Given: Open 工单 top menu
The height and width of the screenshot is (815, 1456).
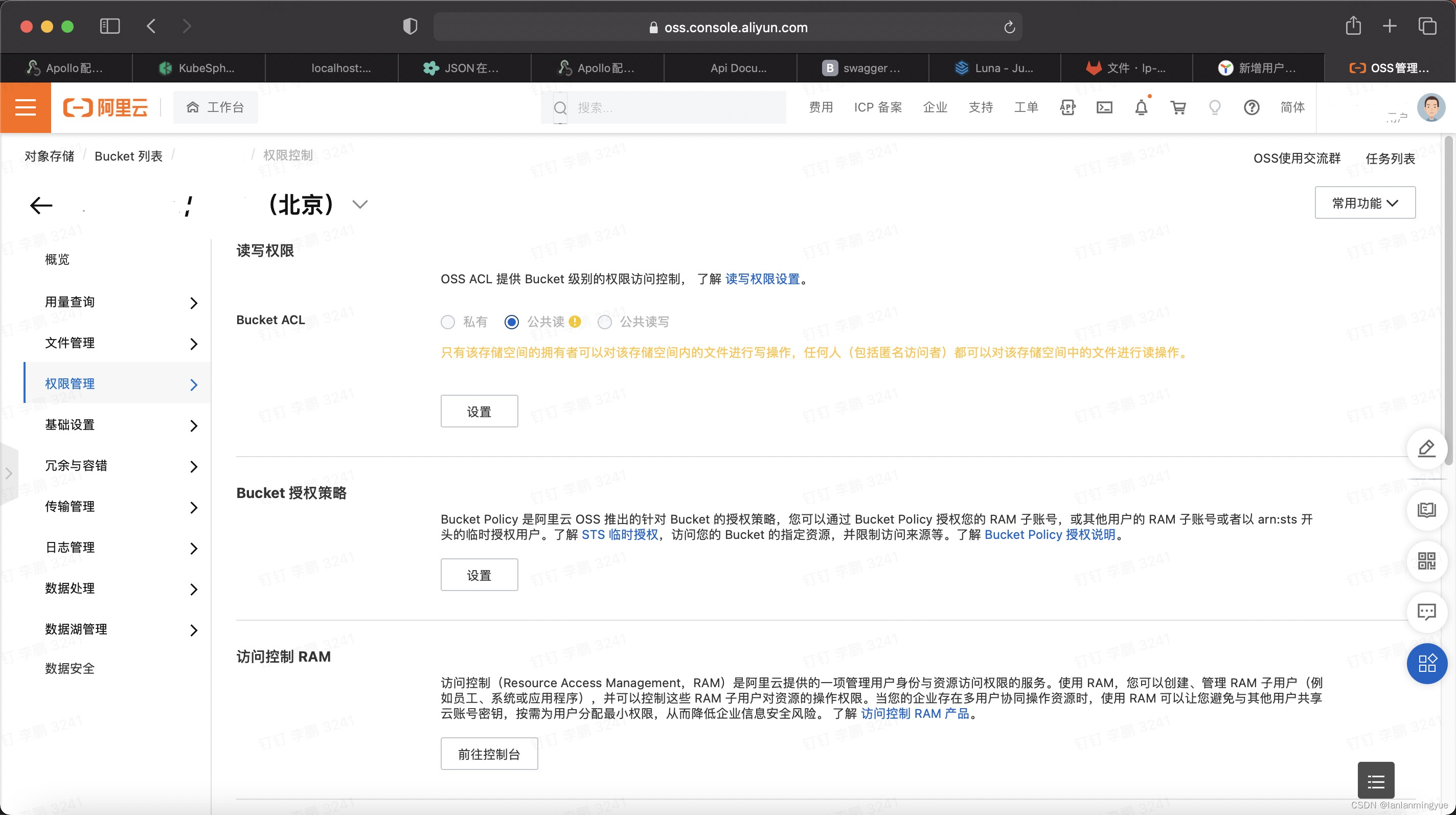Looking at the screenshot, I should 1026,107.
